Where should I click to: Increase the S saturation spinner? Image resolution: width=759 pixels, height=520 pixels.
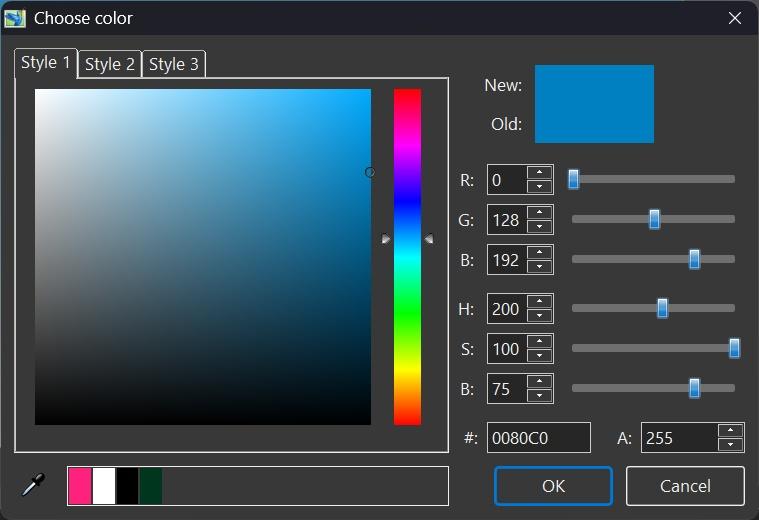(539, 342)
